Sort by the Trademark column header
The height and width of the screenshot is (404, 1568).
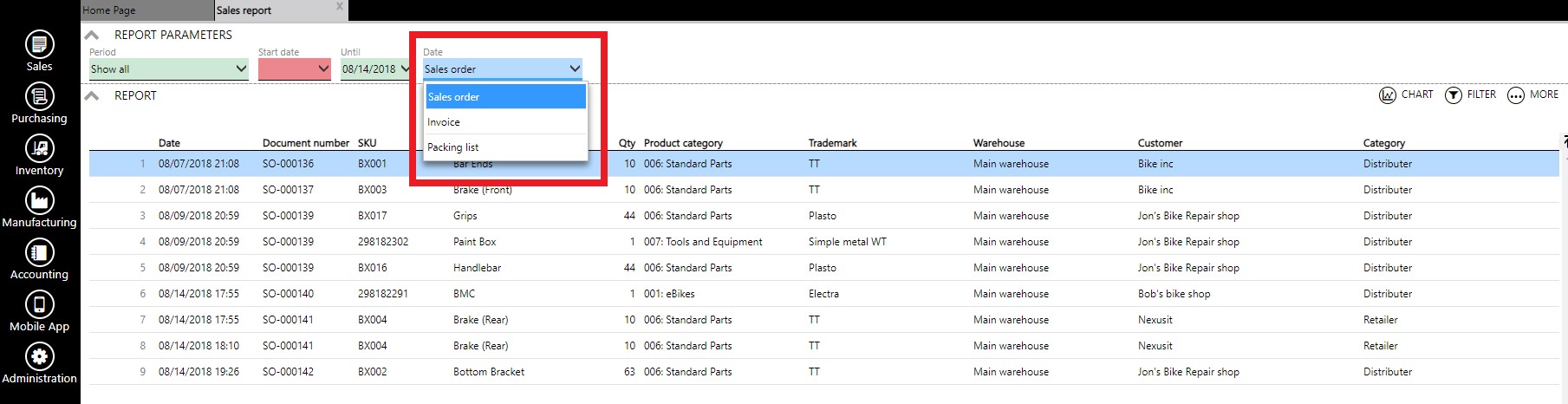832,143
